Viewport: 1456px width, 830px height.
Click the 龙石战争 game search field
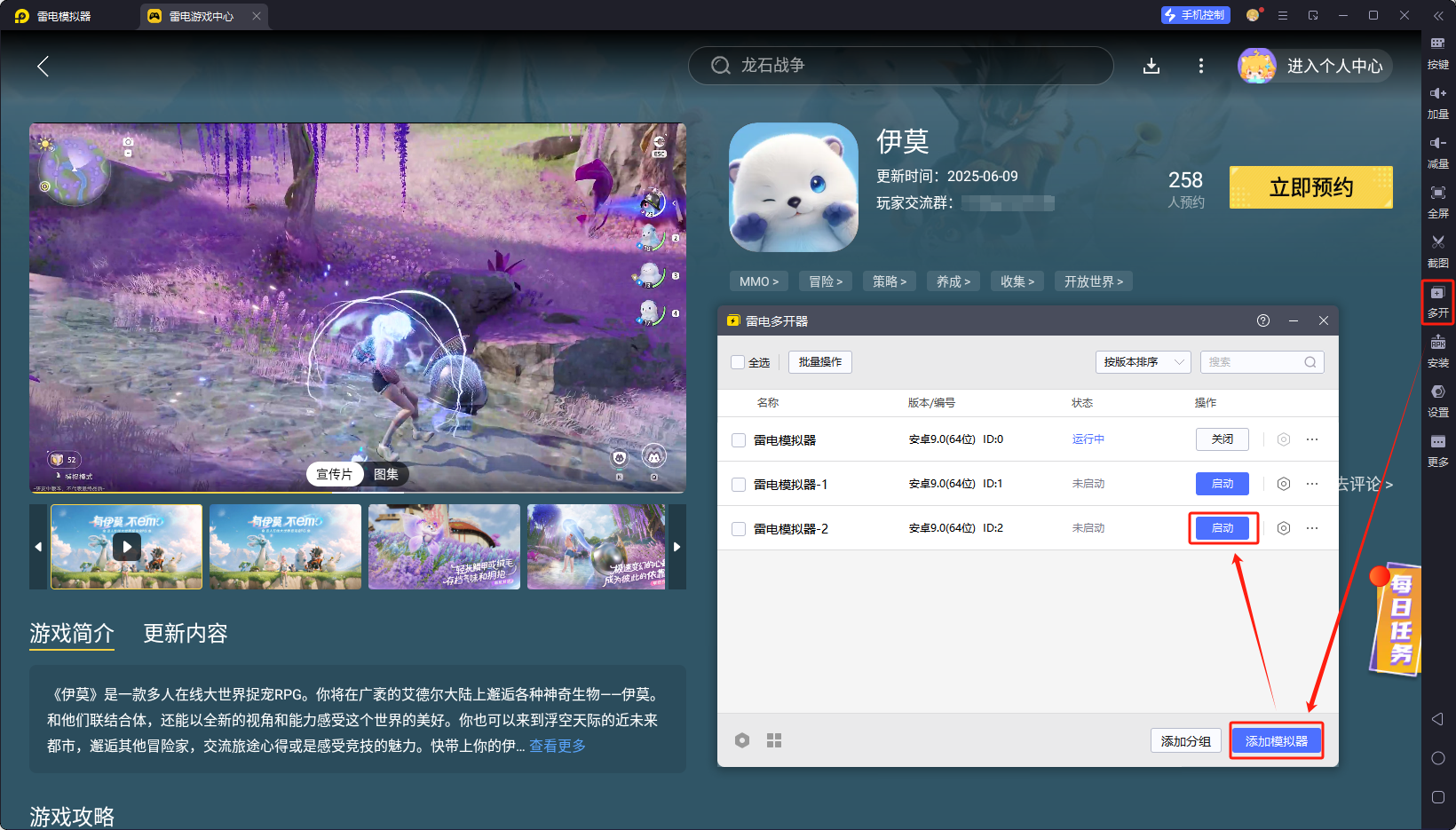[901, 66]
